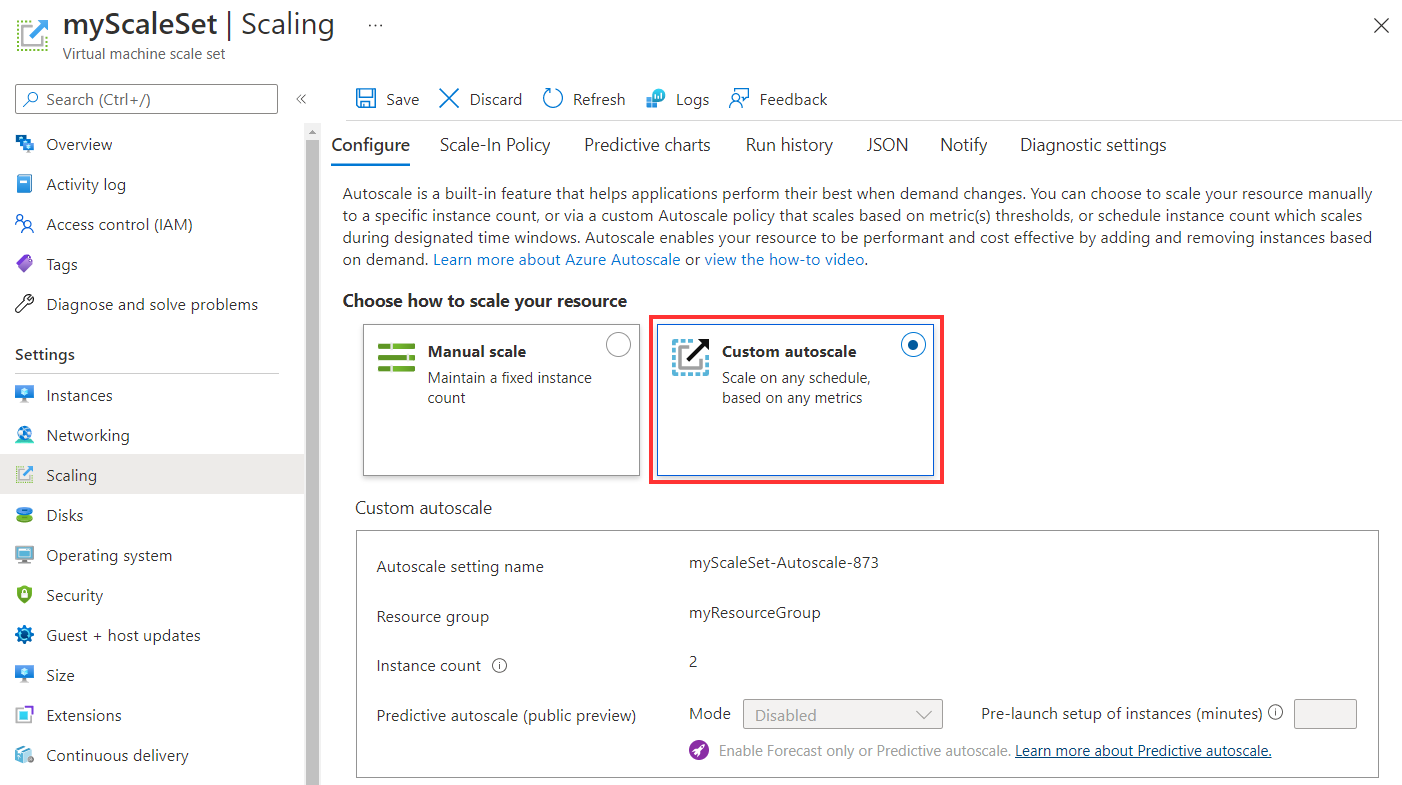This screenshot has width=1402, height=785.
Task: Click the info icon next to Instance count
Action: click(x=500, y=665)
